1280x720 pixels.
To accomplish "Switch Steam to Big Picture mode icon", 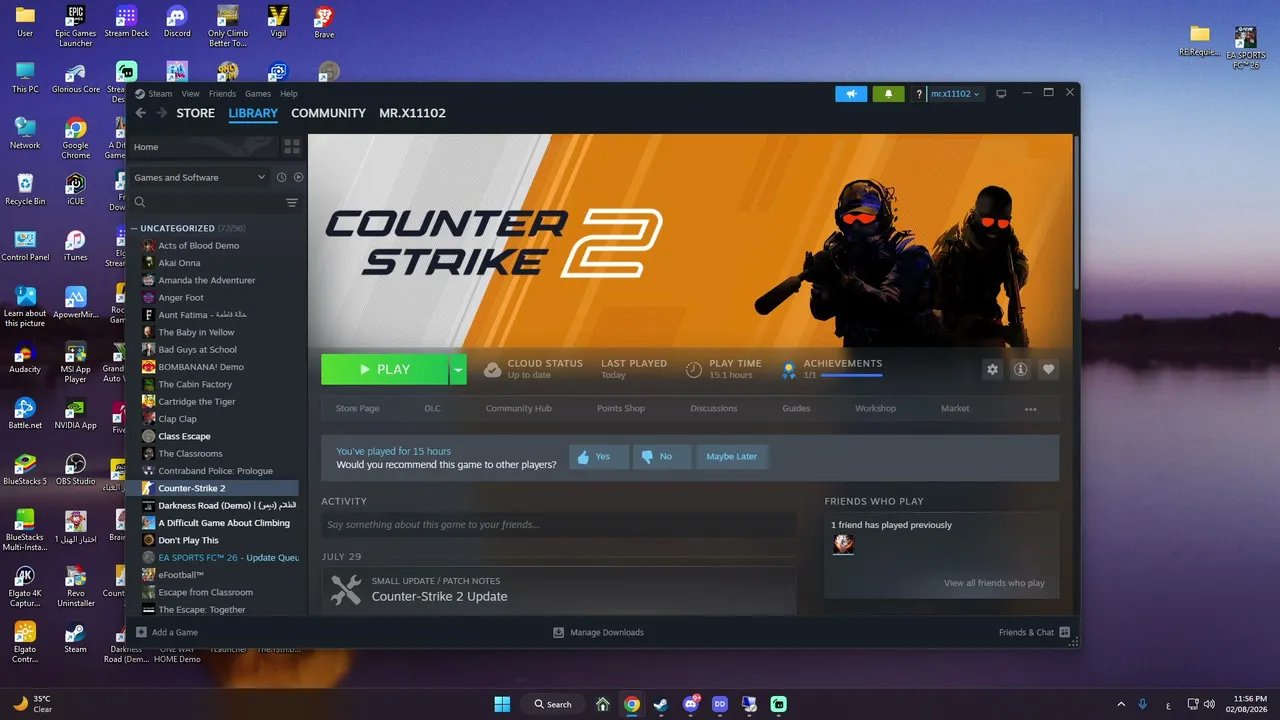I will 1001,94.
